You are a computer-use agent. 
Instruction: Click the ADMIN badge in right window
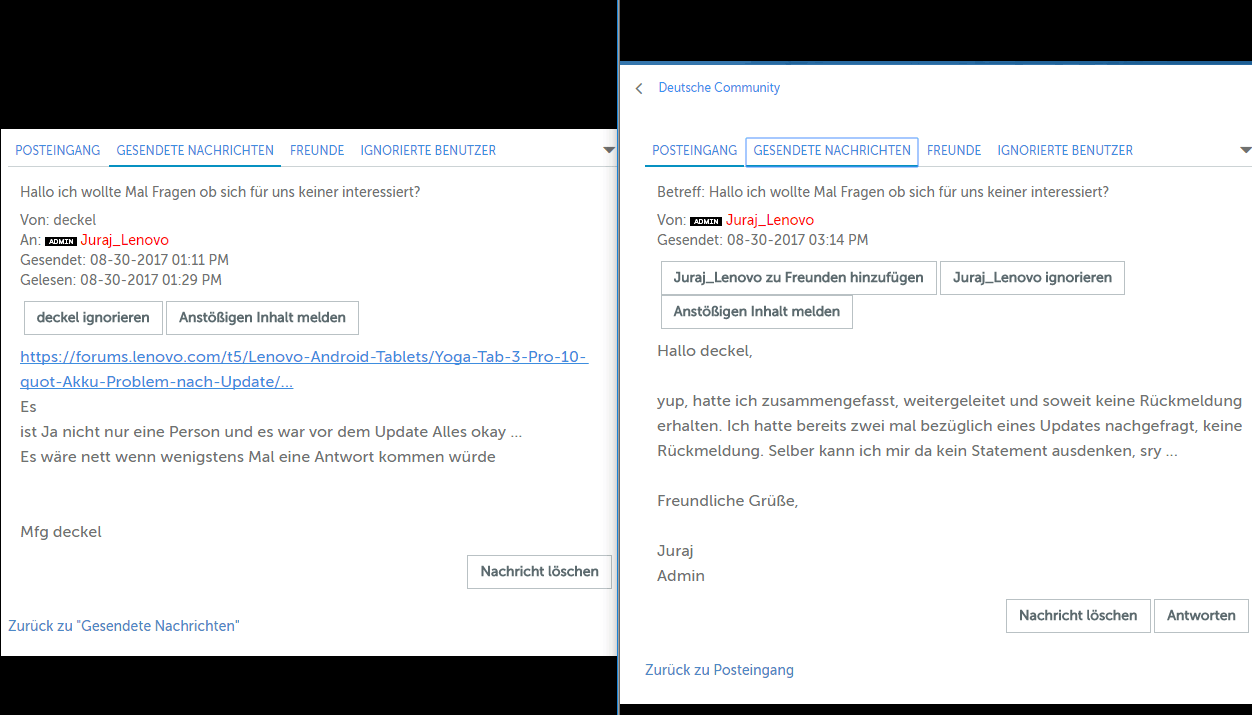click(x=706, y=221)
